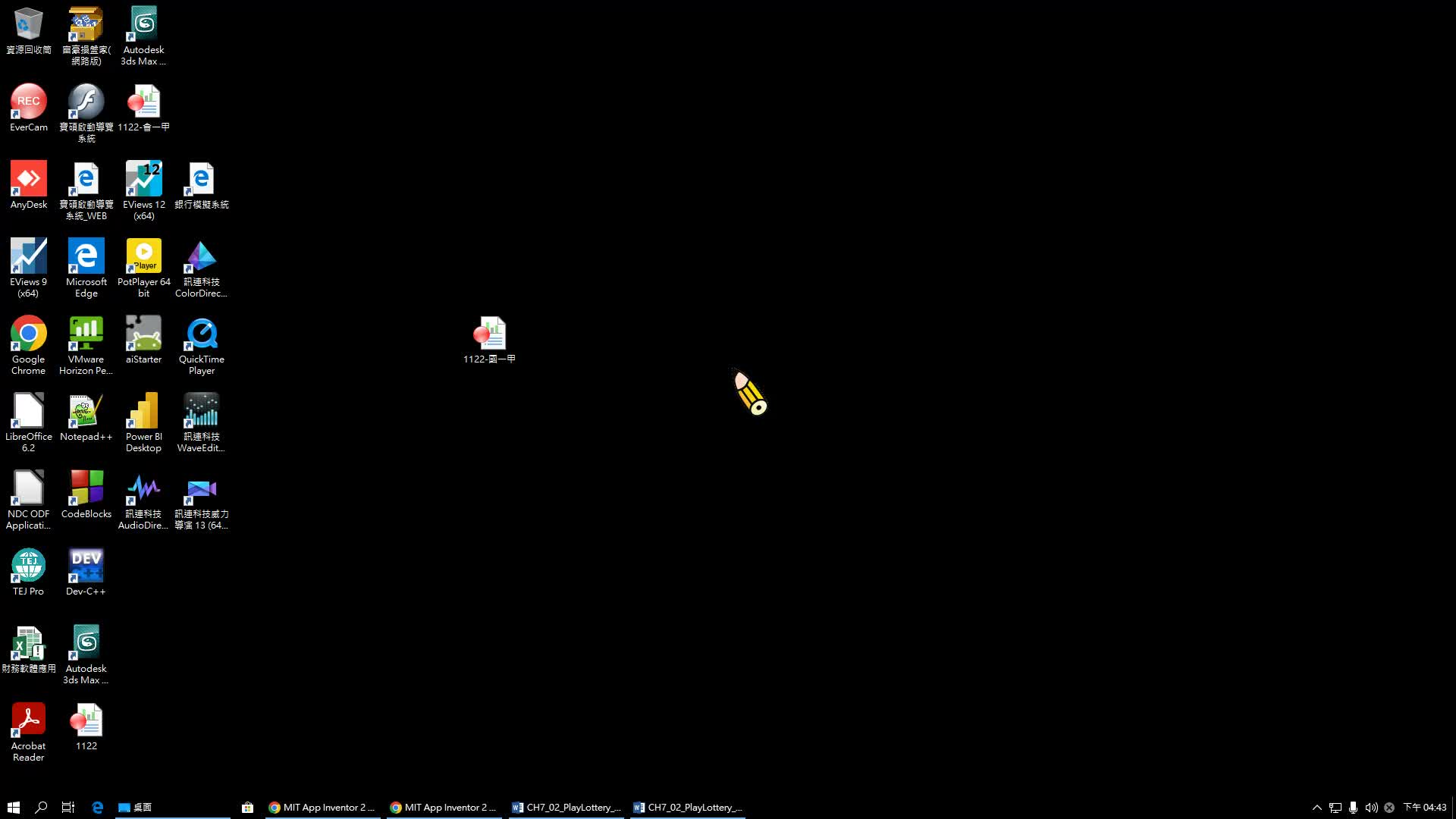Select LibreOffice 6.2 icon

click(x=29, y=422)
